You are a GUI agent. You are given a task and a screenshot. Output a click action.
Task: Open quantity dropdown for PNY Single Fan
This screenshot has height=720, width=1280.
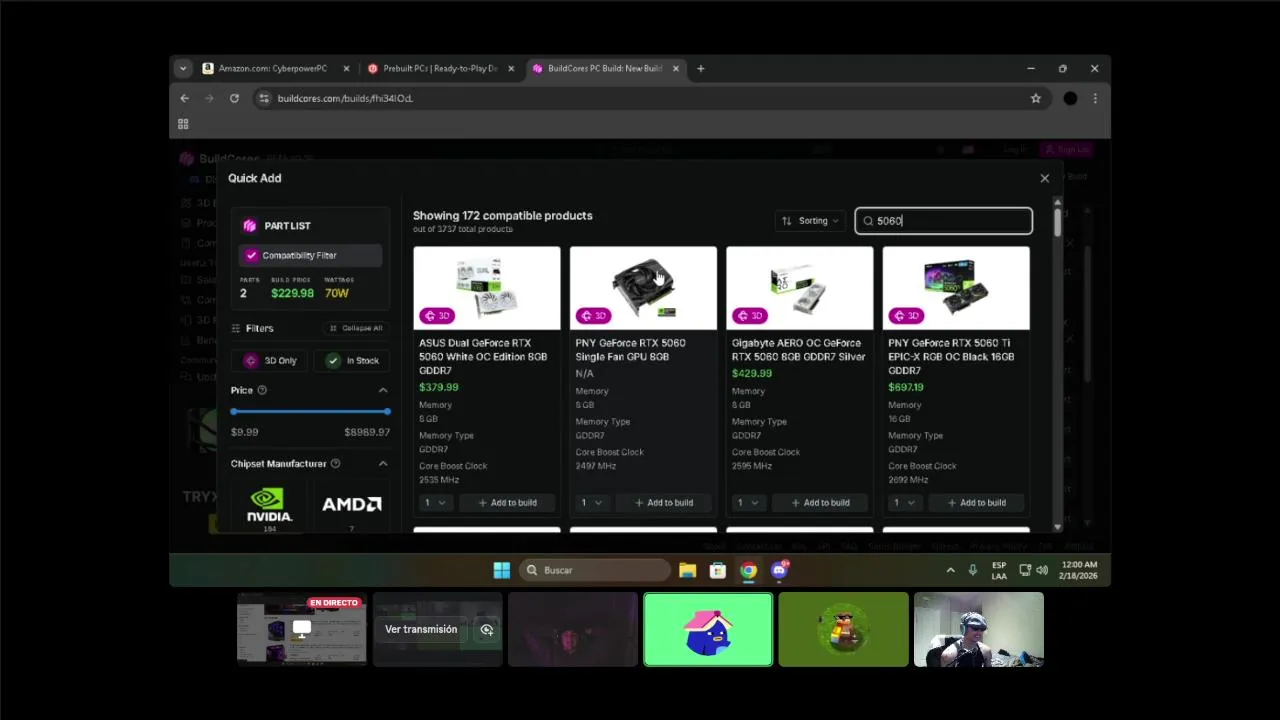591,502
